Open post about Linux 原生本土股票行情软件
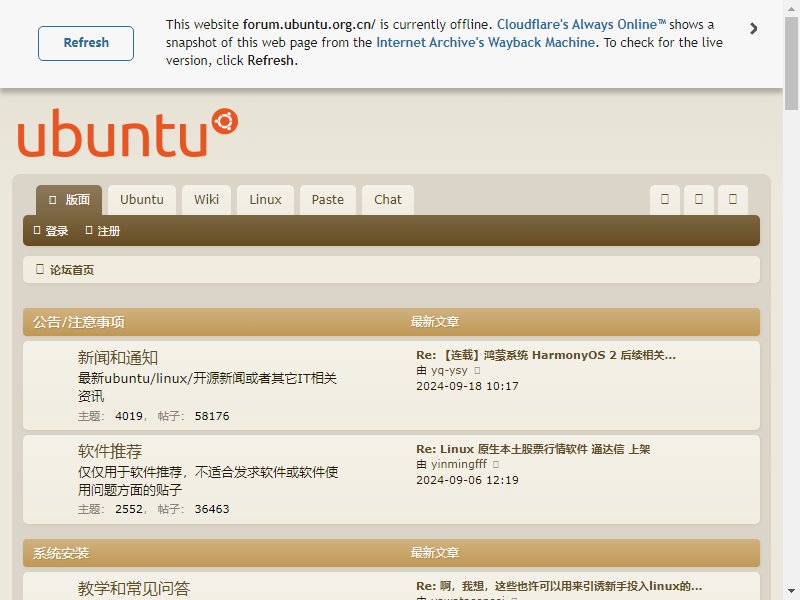The image size is (800, 600). pyautogui.click(x=533, y=449)
